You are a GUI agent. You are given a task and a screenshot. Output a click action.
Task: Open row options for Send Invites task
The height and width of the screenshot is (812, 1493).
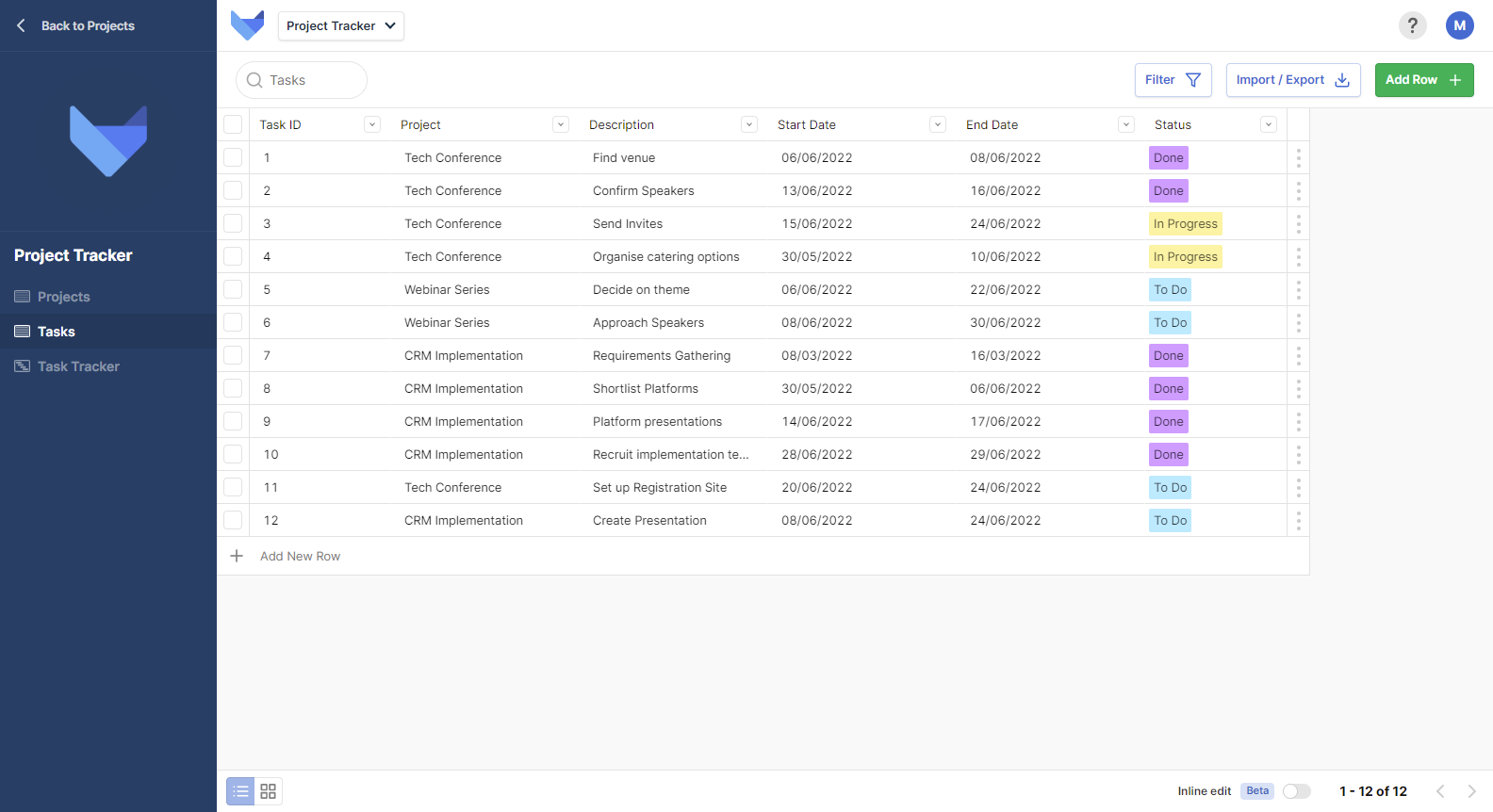point(1298,223)
